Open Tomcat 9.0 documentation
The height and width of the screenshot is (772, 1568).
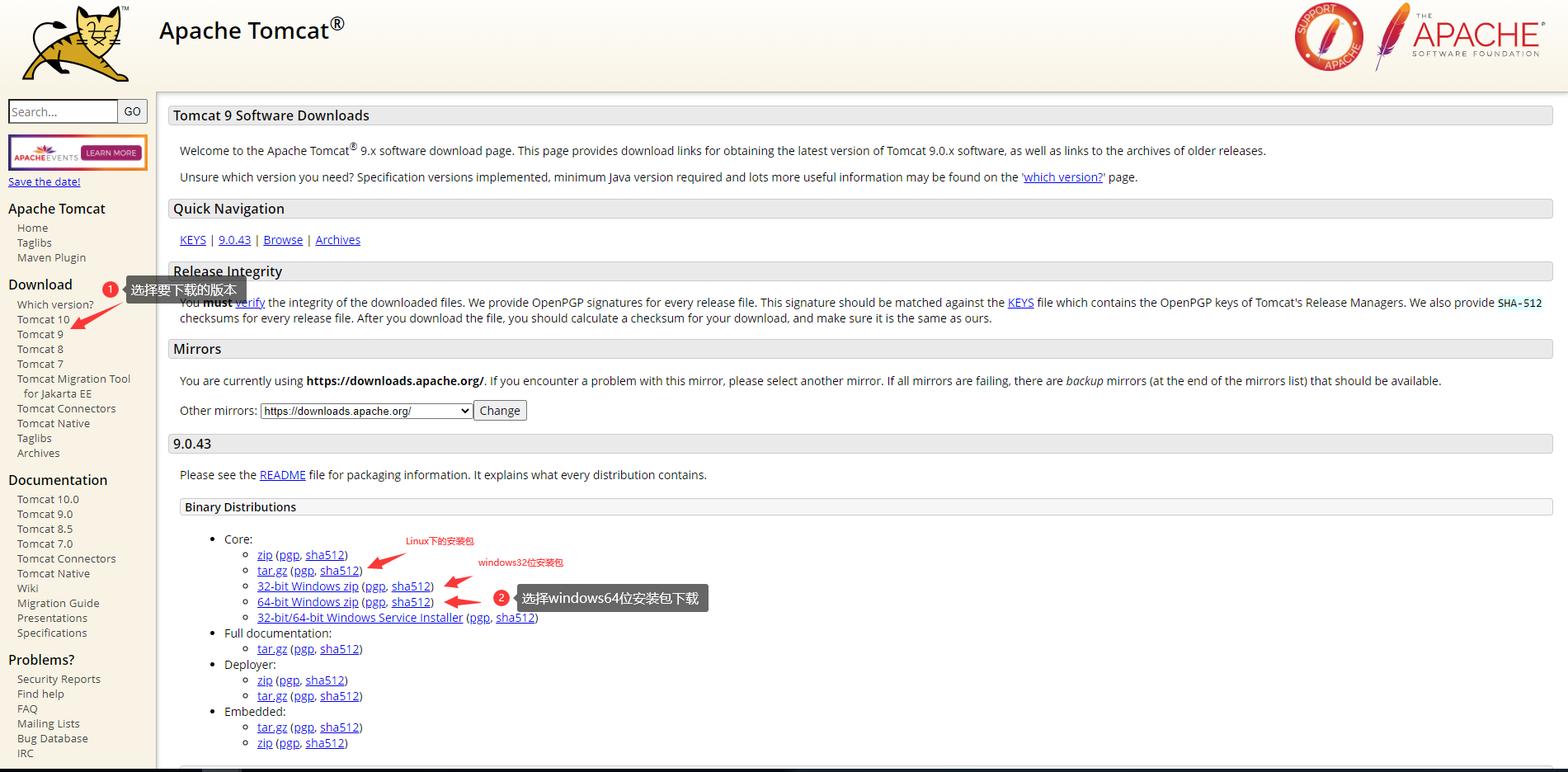[45, 515]
